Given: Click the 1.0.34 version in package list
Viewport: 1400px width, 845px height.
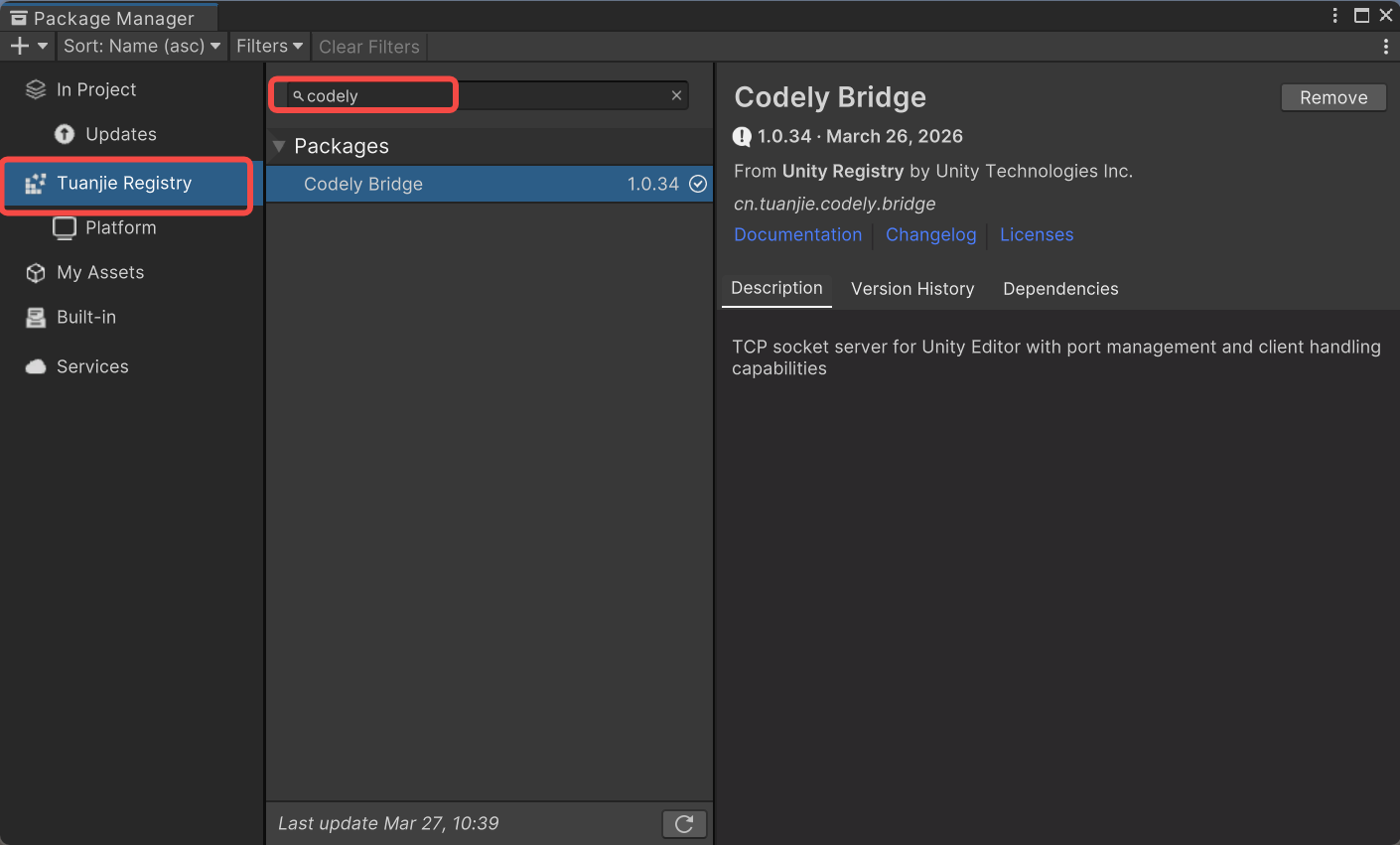Looking at the screenshot, I should (653, 184).
